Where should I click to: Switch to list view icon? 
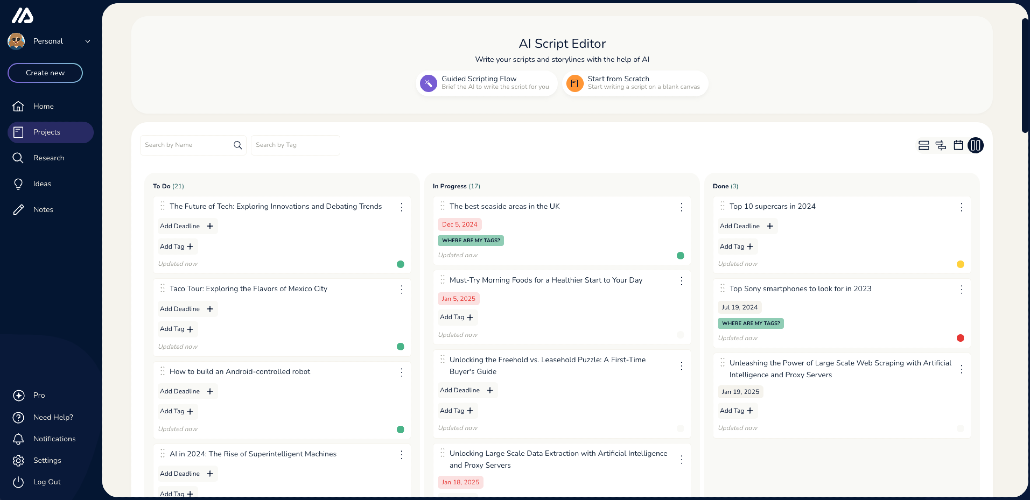(x=924, y=145)
